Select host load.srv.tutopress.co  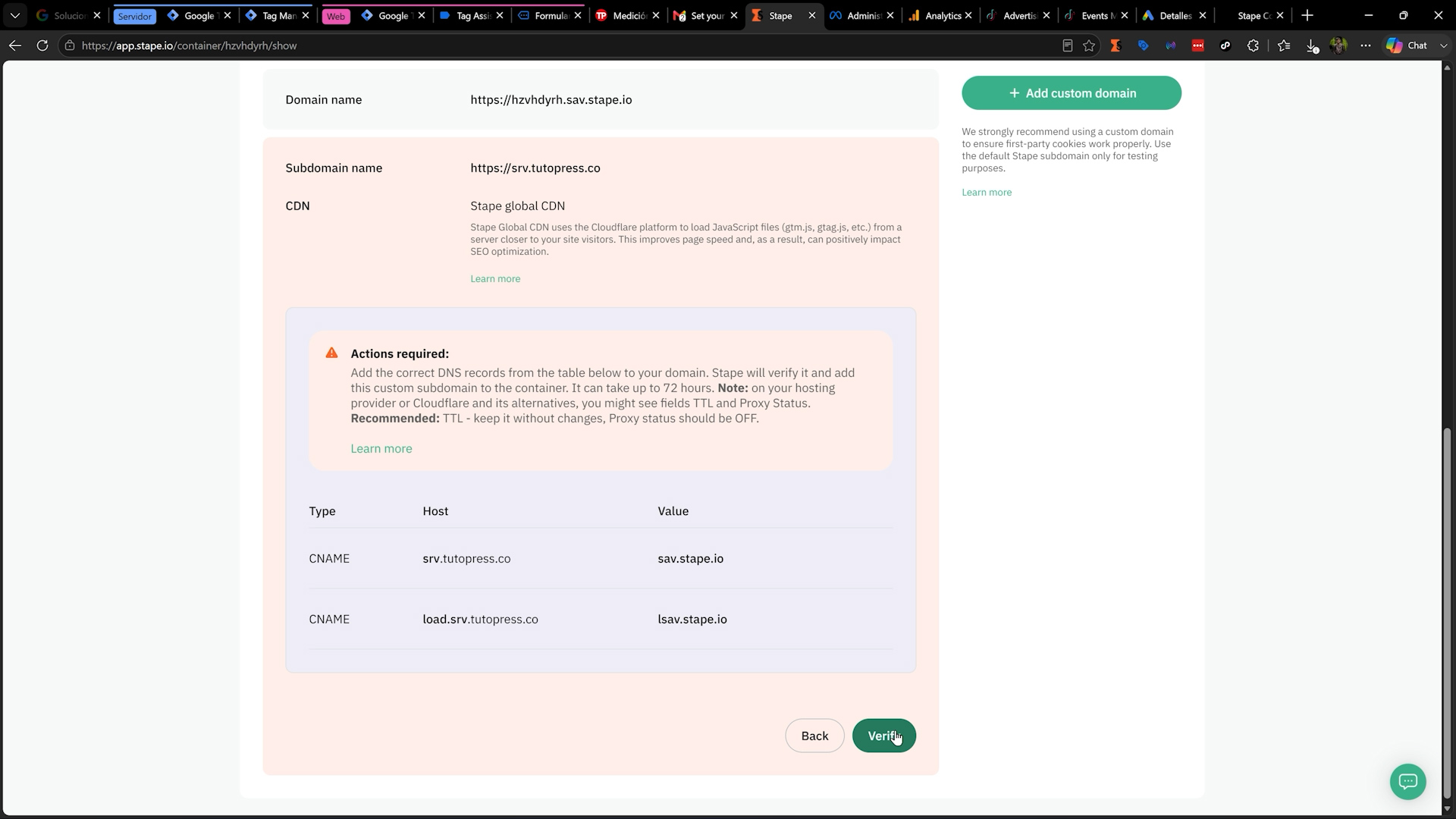coord(480,620)
